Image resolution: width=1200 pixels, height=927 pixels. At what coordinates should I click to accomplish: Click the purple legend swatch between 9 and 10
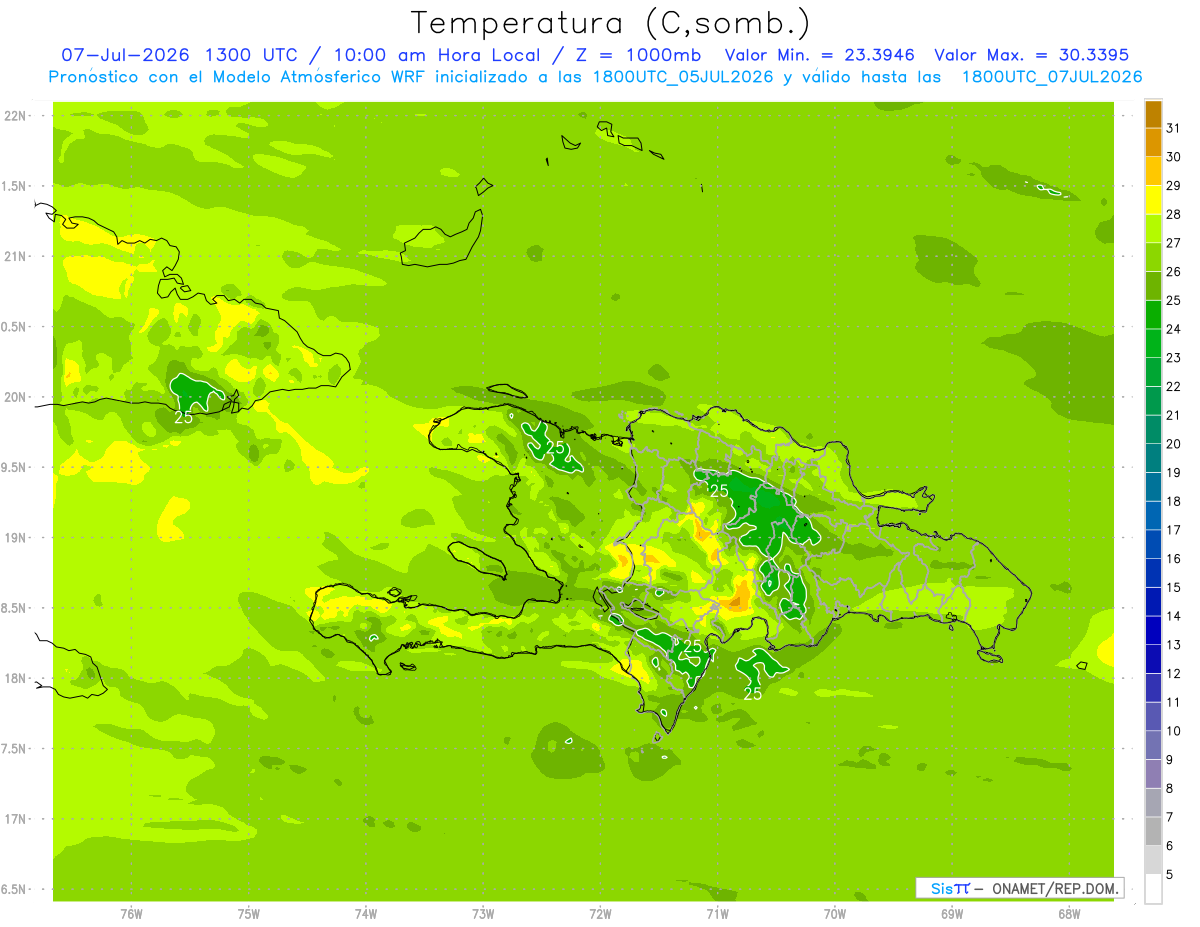tap(1153, 745)
